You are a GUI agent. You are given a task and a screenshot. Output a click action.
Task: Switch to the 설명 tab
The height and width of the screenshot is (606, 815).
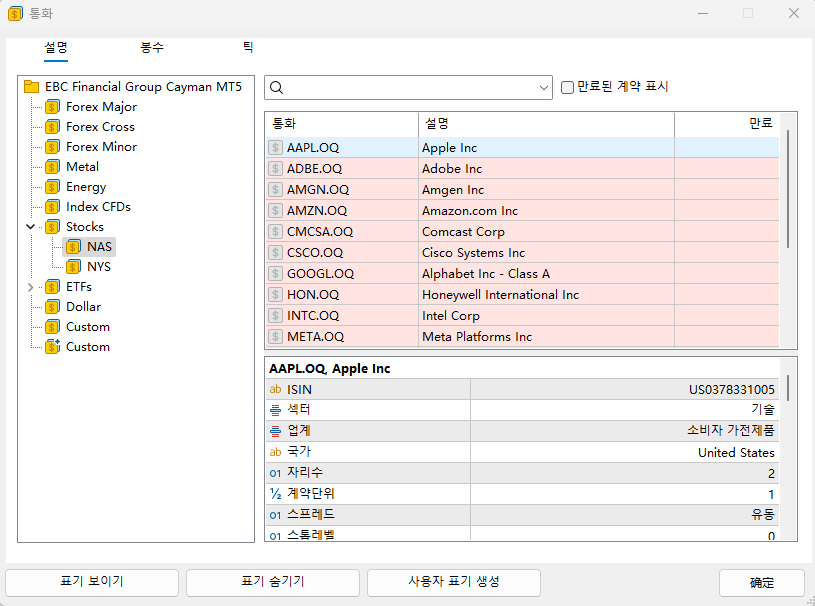pyautogui.click(x=56, y=48)
